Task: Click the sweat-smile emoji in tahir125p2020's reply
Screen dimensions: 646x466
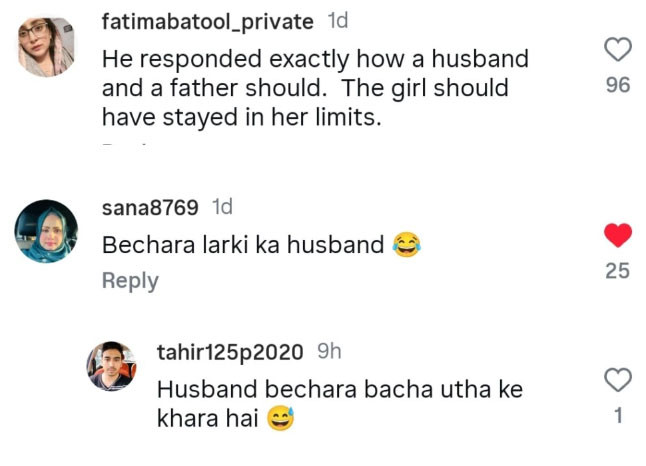Action: (x=281, y=421)
